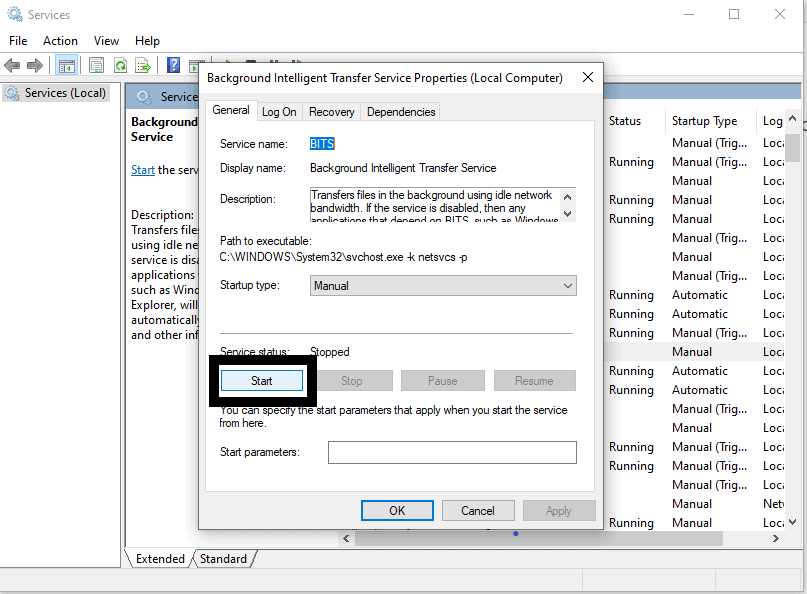Open the View menu
The image size is (807, 594).
106,41
